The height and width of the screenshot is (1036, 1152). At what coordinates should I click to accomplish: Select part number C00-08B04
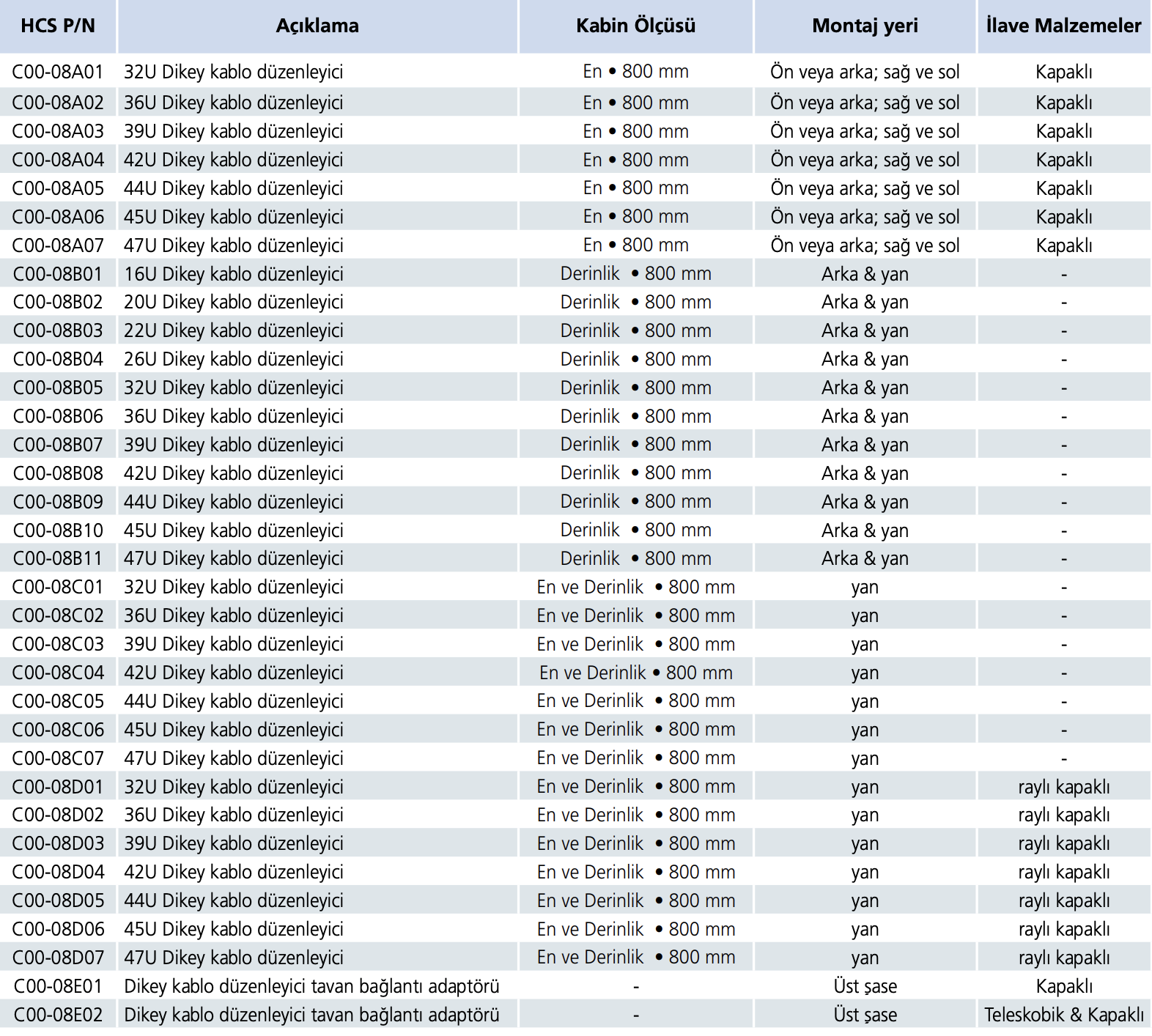[x=58, y=359]
